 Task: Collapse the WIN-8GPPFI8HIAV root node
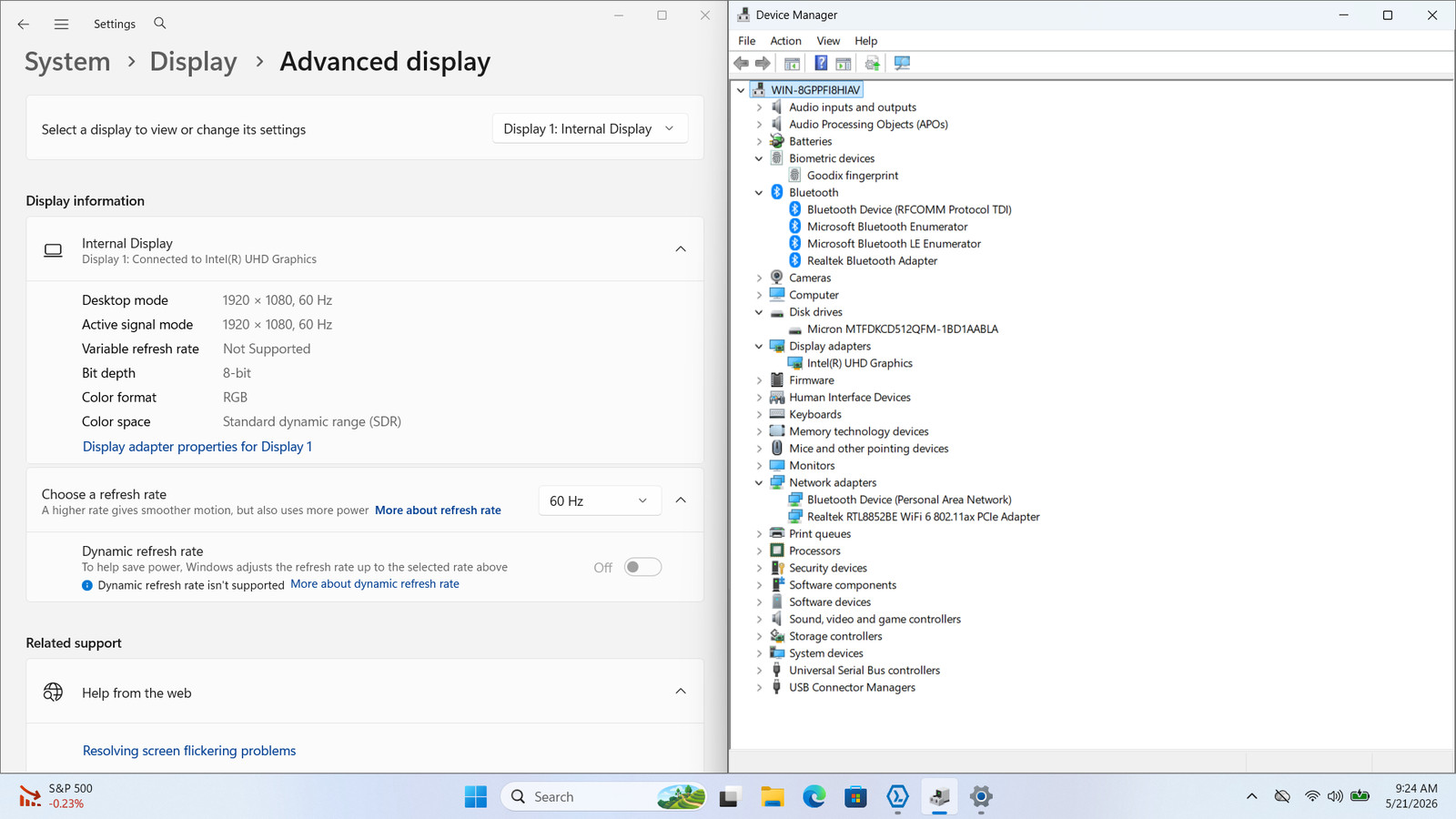point(741,90)
